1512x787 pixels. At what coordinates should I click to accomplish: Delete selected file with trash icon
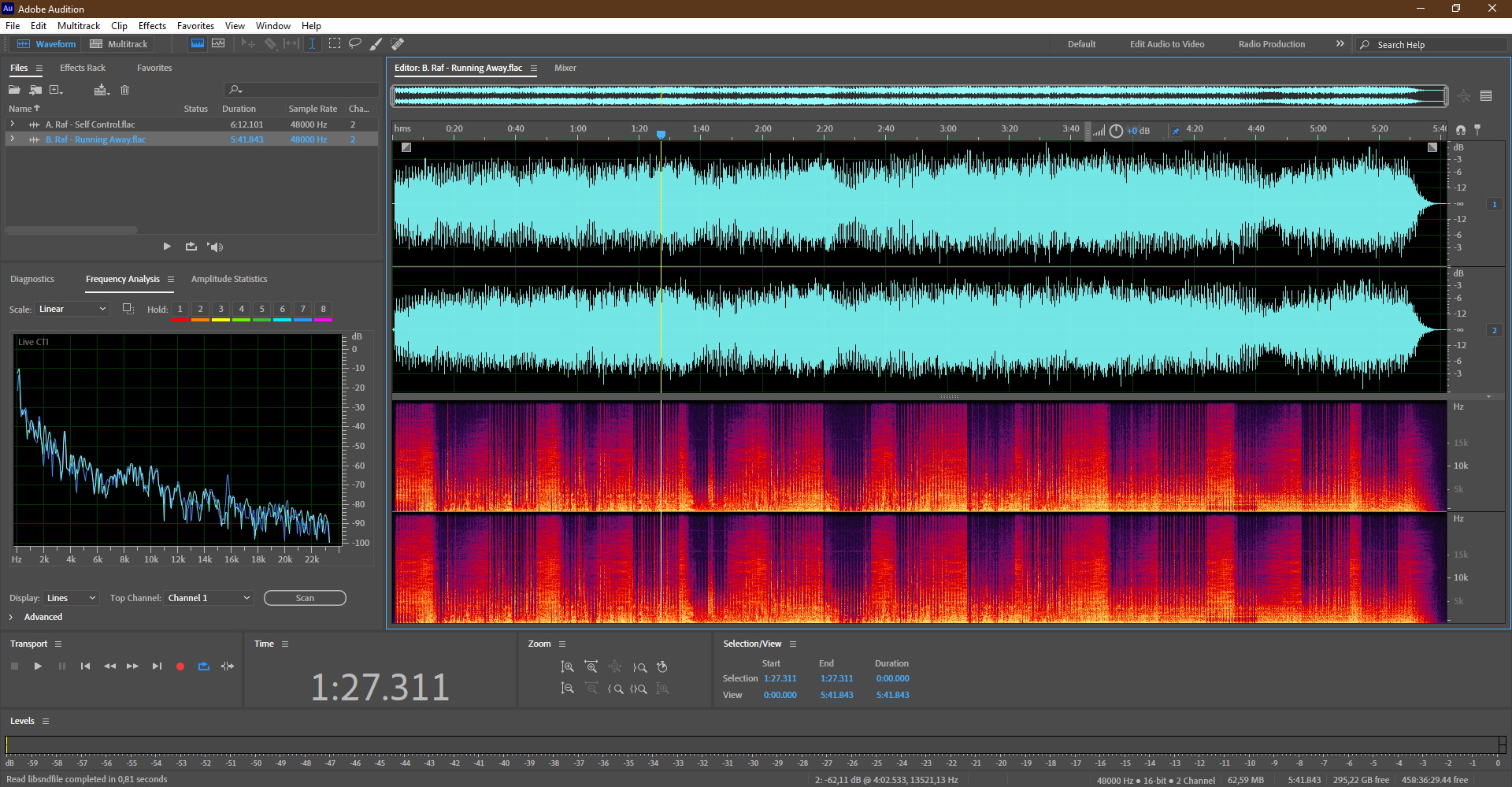point(124,90)
